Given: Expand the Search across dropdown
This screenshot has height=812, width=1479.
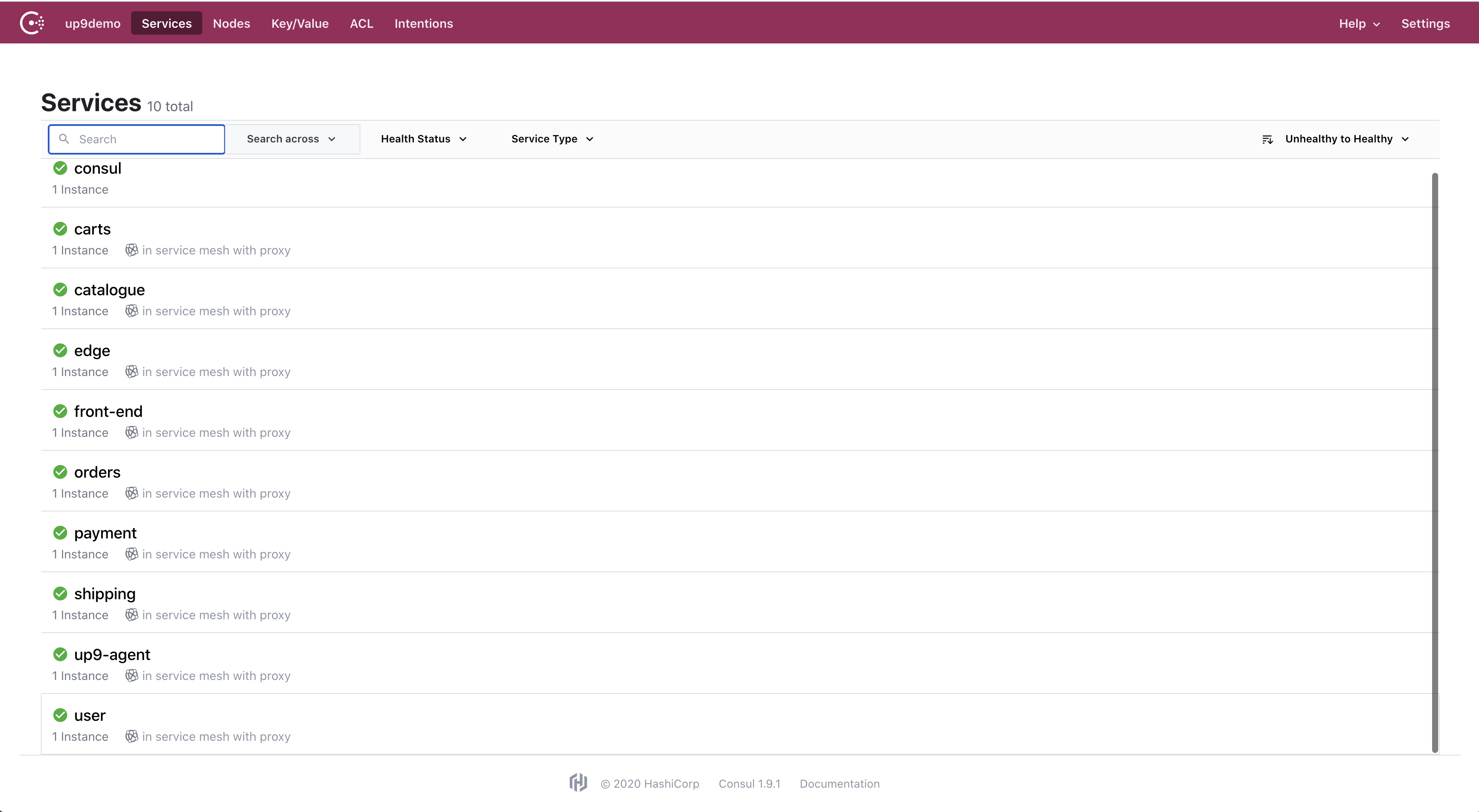Looking at the screenshot, I should (x=291, y=138).
